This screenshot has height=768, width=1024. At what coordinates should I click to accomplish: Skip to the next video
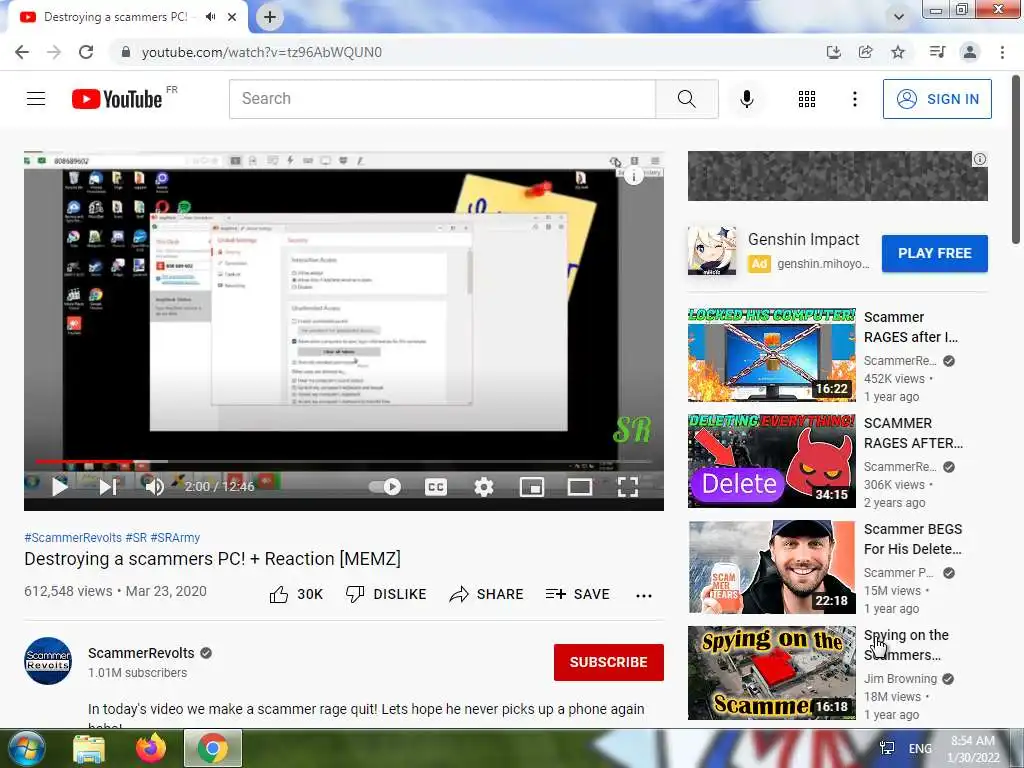pos(108,487)
